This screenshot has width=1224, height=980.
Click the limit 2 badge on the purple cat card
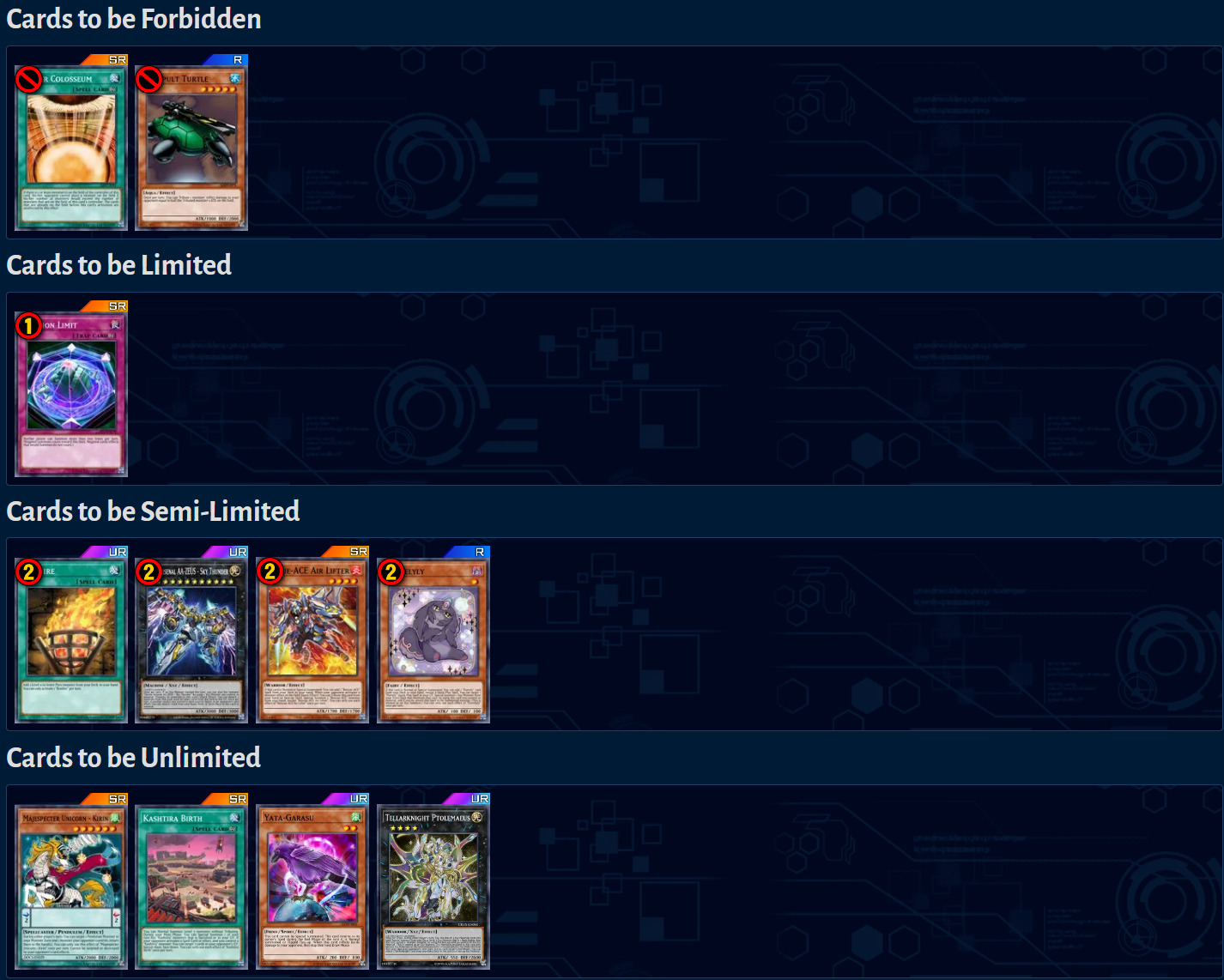(x=391, y=572)
